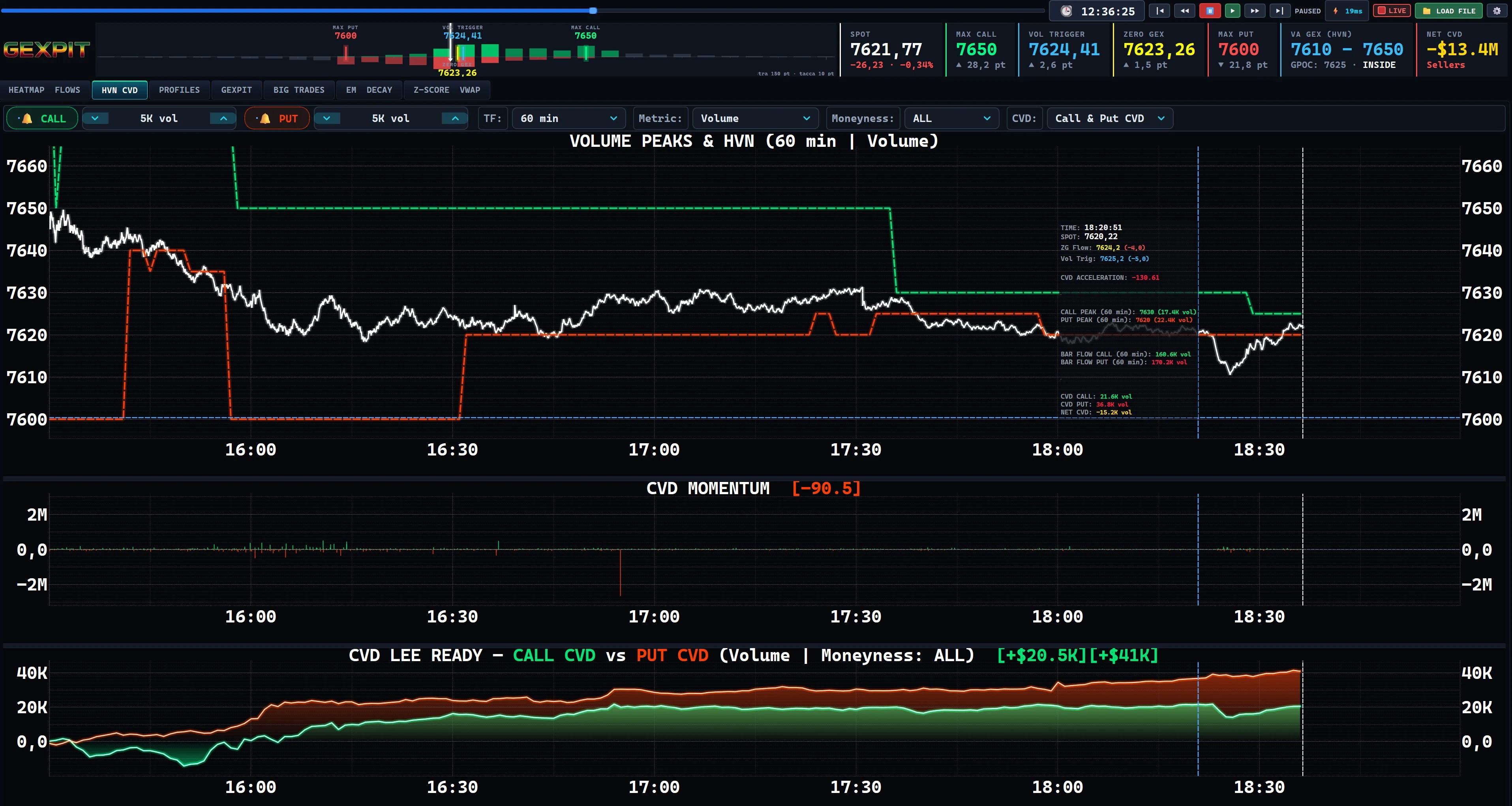Switch to the PROFILES tab
This screenshot has height=806, width=1512.
point(180,90)
